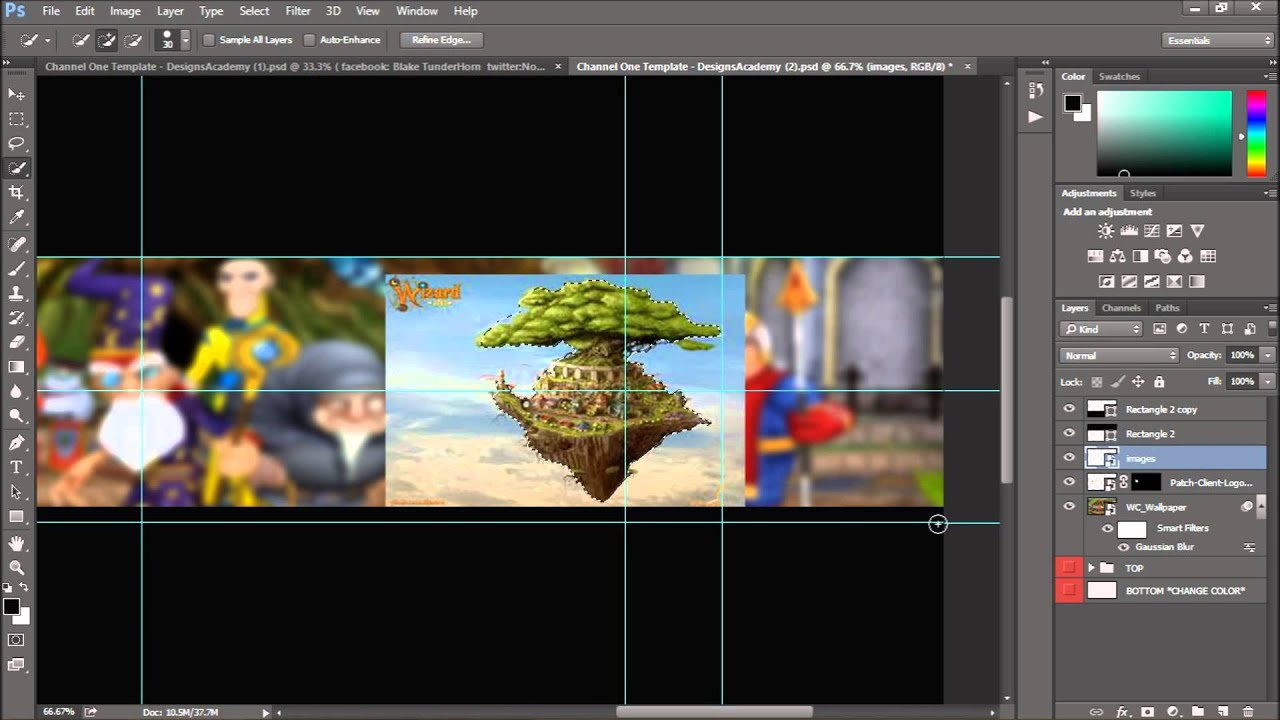Screen dimensions: 1280x720
Task: Select the Move tool
Action: (17, 94)
